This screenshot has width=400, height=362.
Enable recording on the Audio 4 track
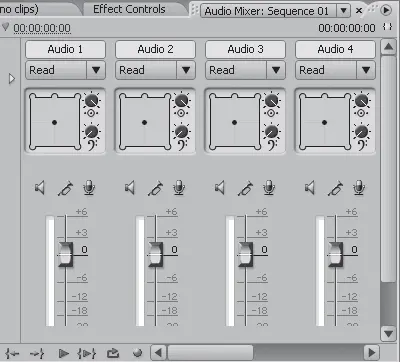tap(359, 188)
